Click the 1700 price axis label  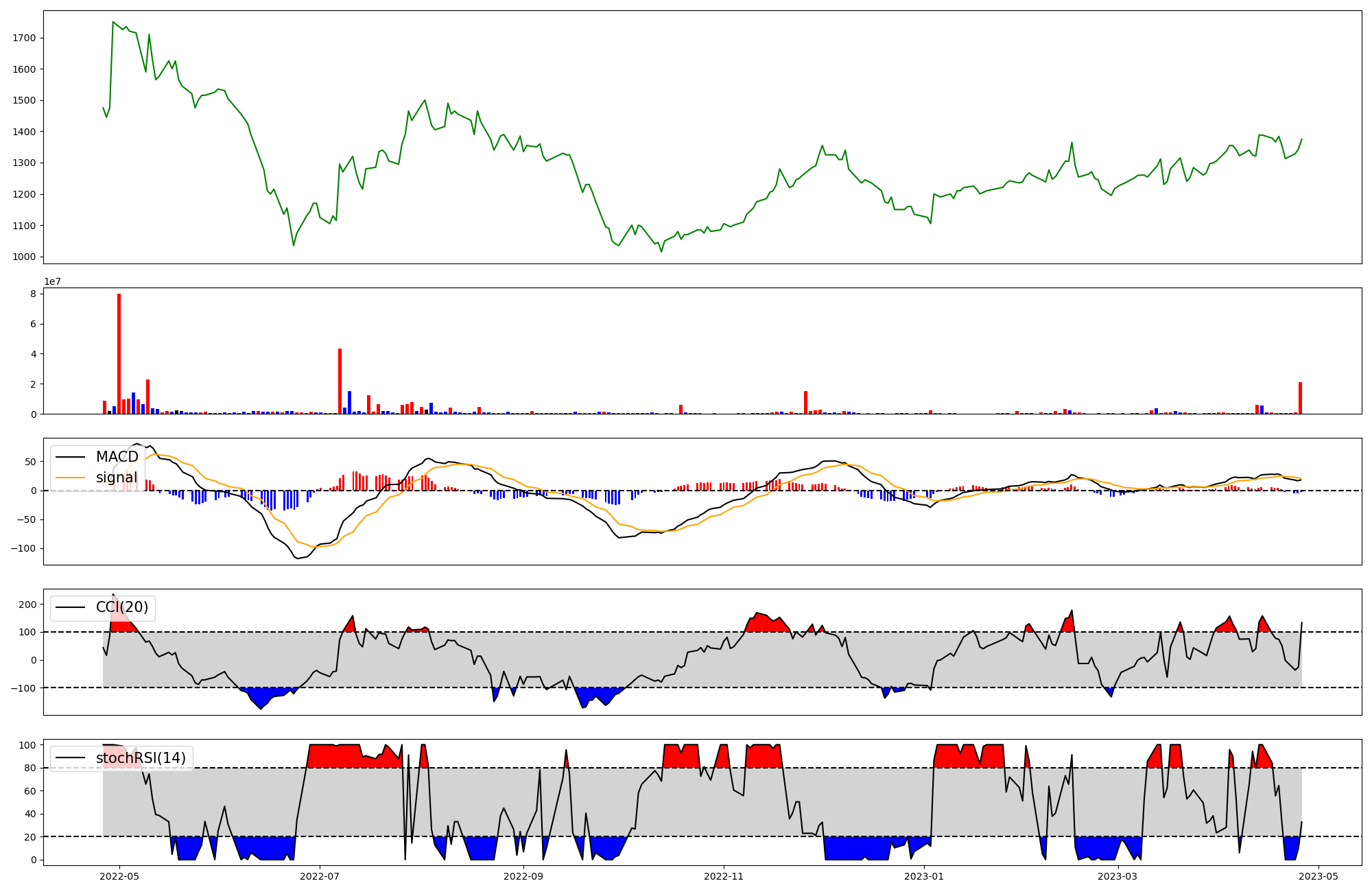pyautogui.click(x=24, y=38)
